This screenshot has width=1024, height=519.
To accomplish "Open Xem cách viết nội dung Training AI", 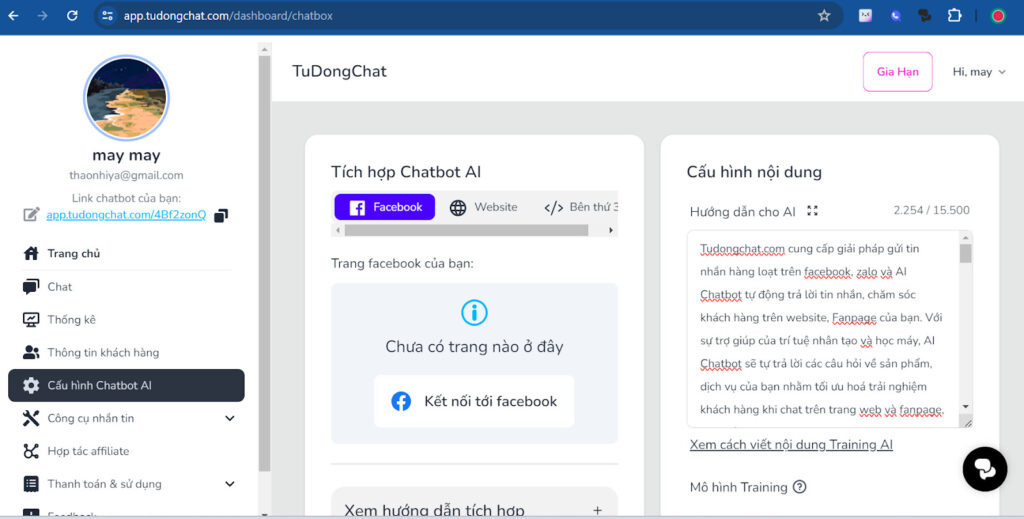I will 791,445.
